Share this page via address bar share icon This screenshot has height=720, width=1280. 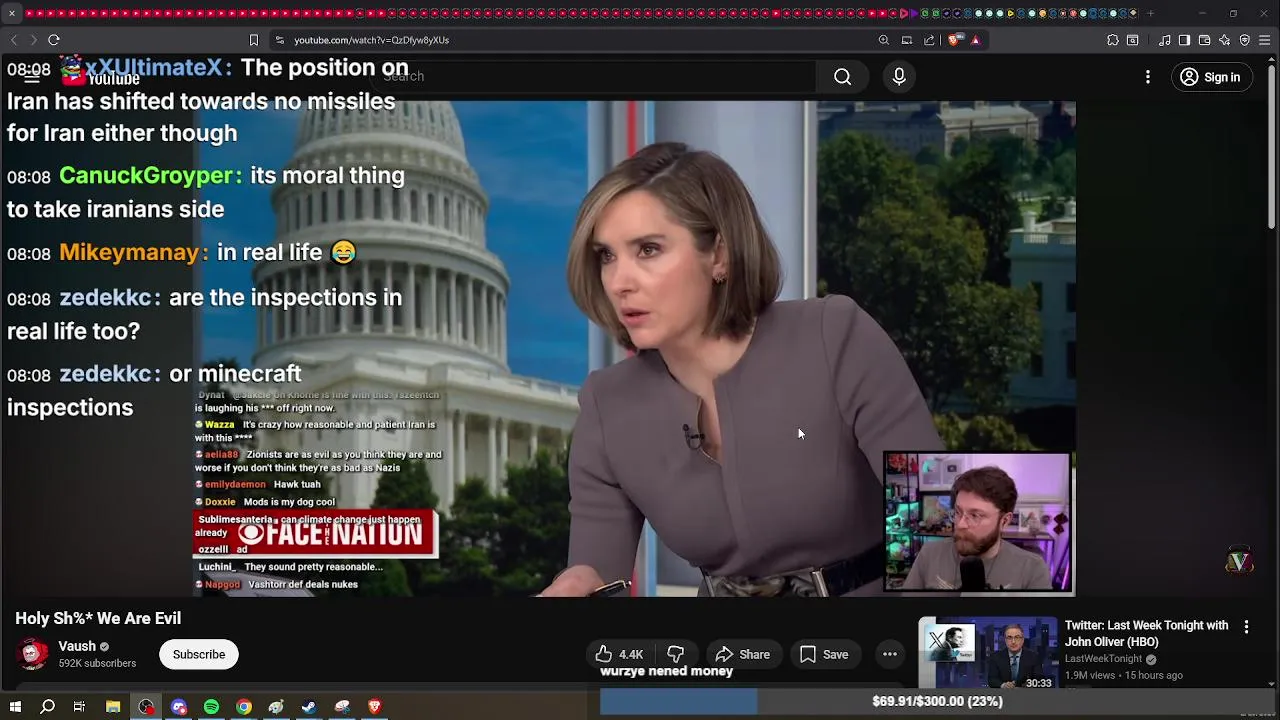(929, 40)
